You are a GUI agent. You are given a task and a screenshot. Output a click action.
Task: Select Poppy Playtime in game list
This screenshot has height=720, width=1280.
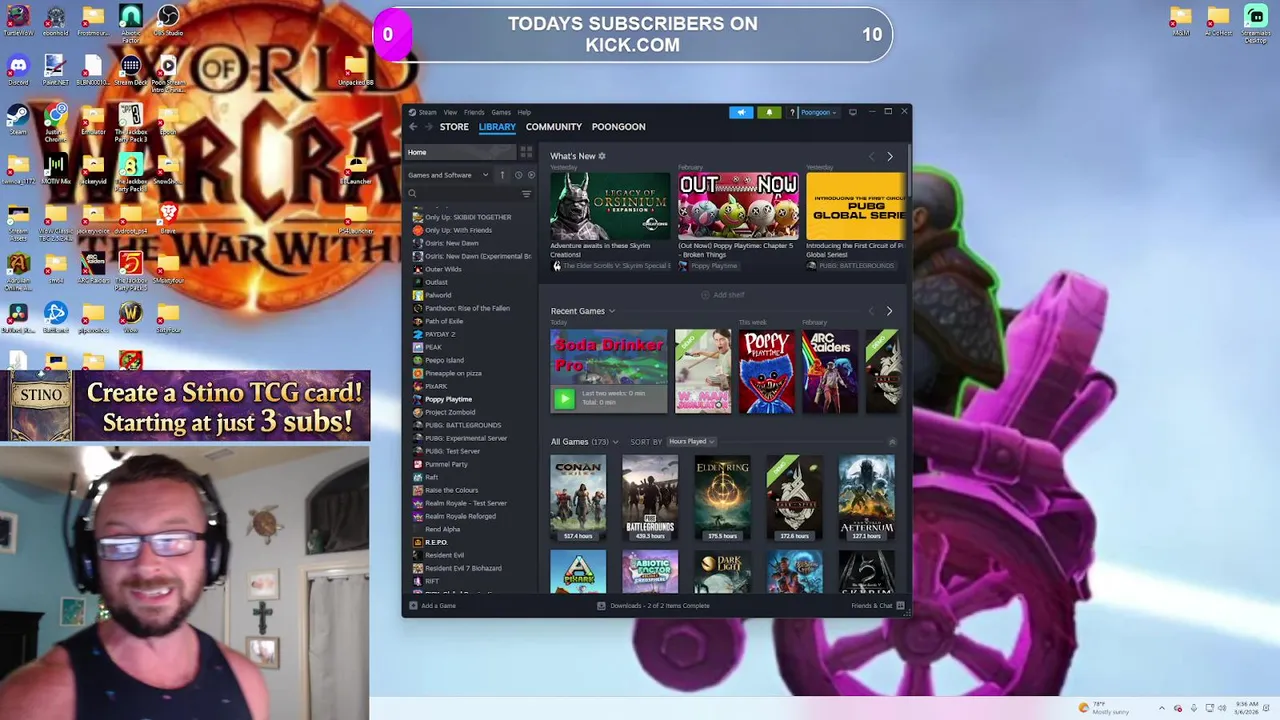[448, 399]
